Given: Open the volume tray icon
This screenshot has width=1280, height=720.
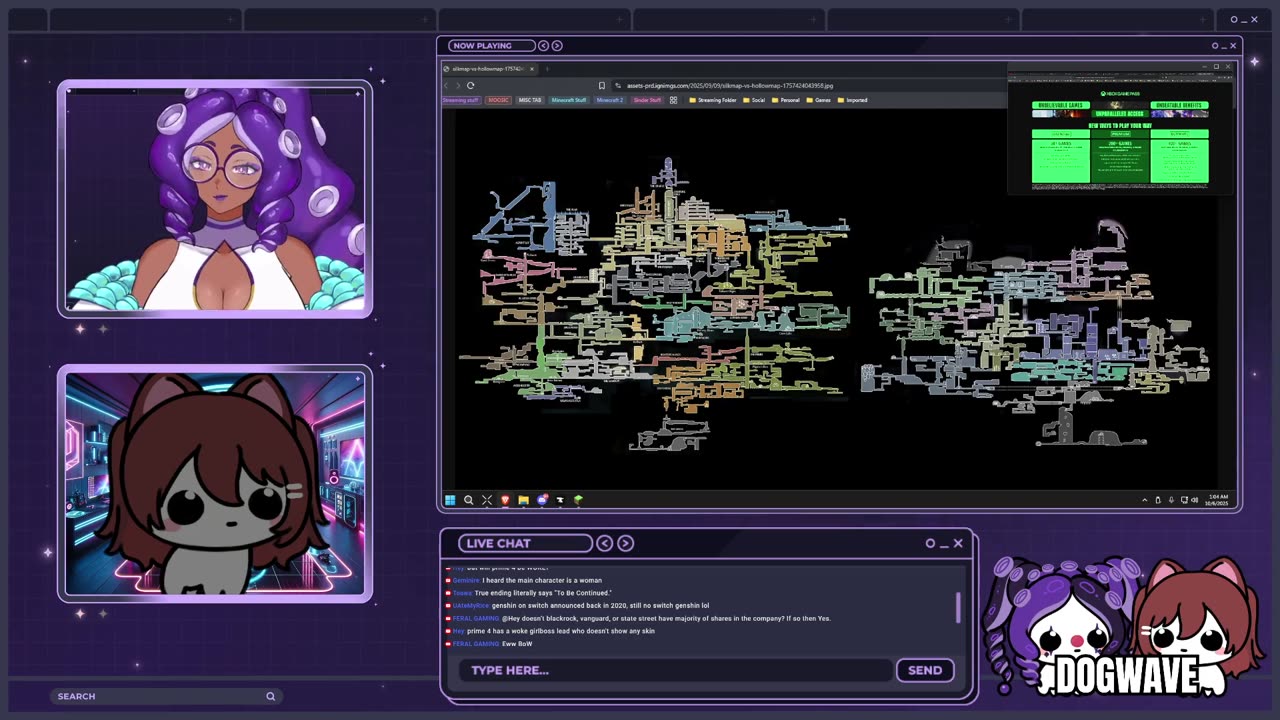Looking at the screenshot, I should 1195,500.
